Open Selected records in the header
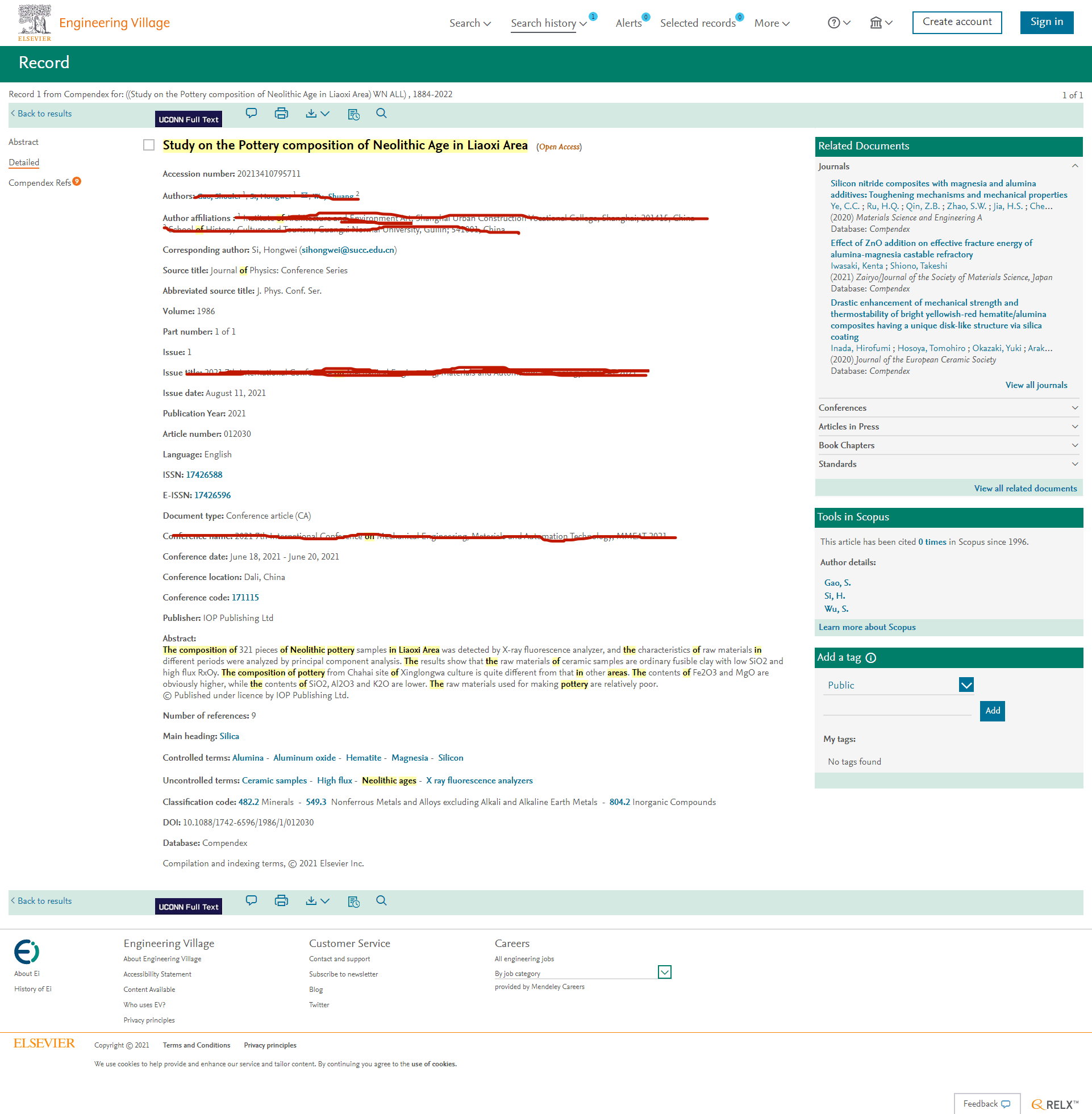 [x=697, y=23]
